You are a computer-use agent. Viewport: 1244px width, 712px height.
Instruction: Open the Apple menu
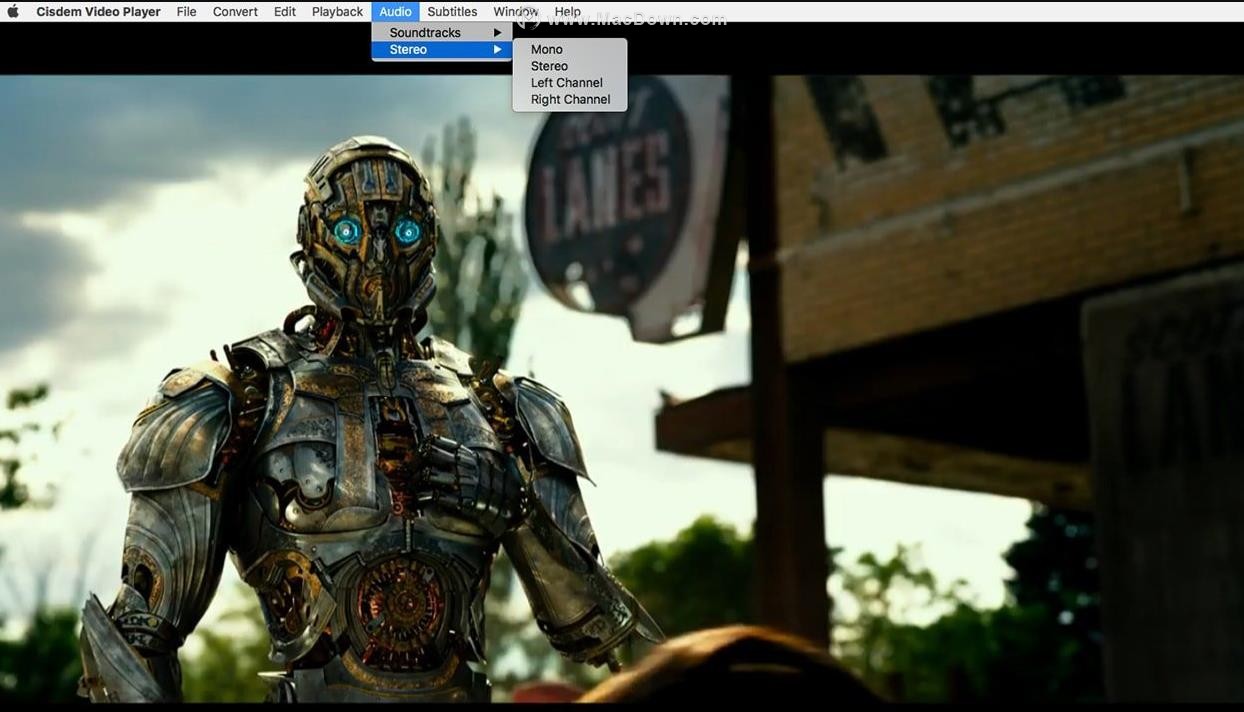(x=14, y=12)
